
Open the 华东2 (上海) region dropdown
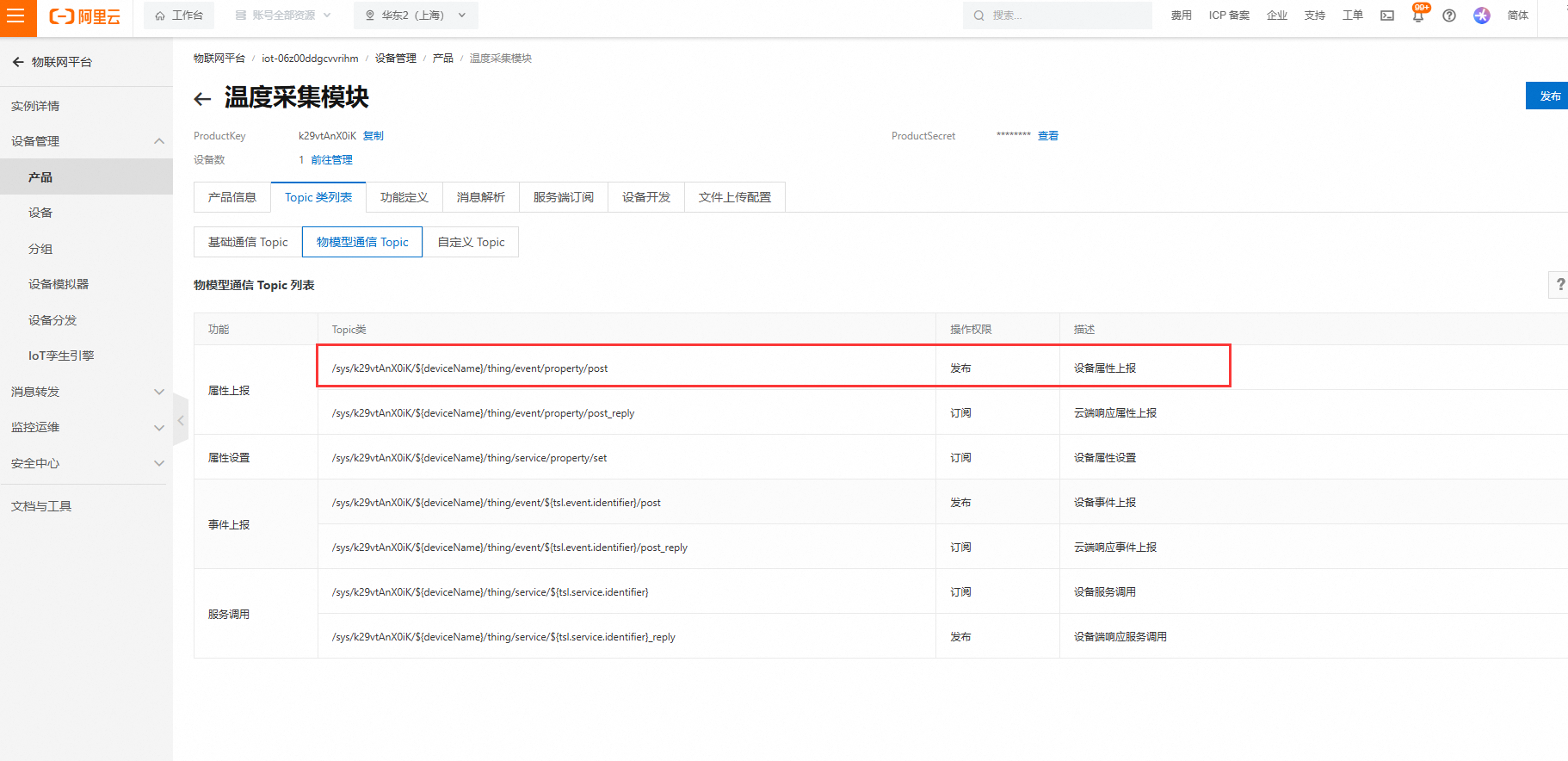pyautogui.click(x=416, y=15)
